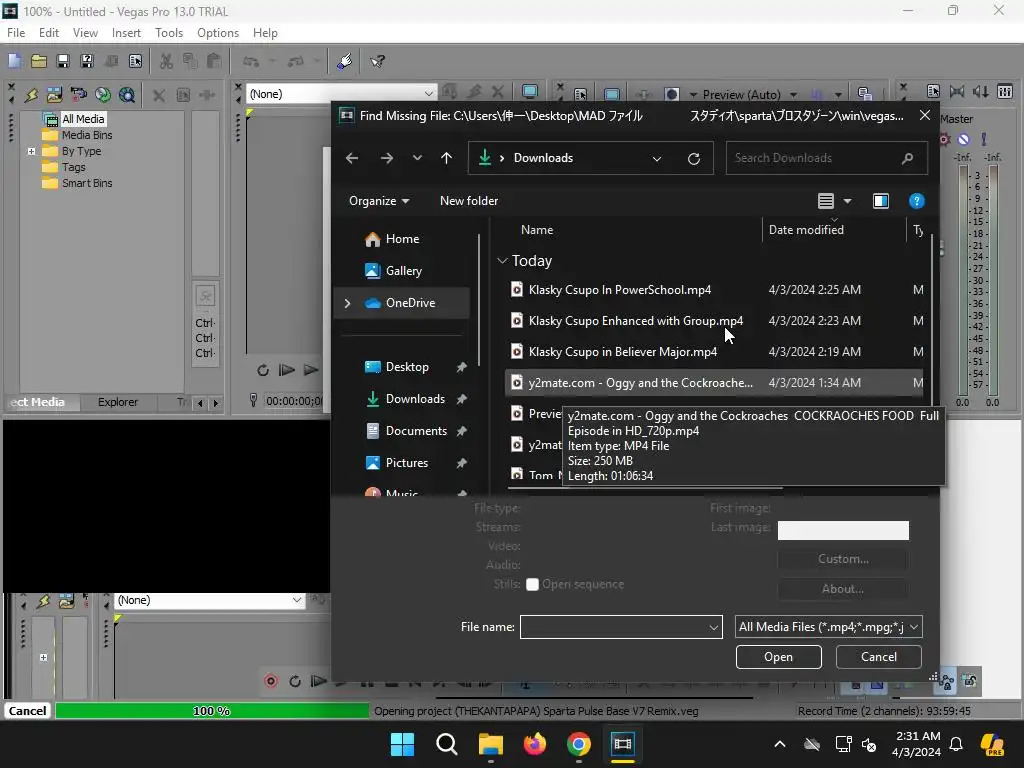The image size is (1024, 768).
Task: Expand the By Type folder in Project Media
Action: [x=31, y=152]
